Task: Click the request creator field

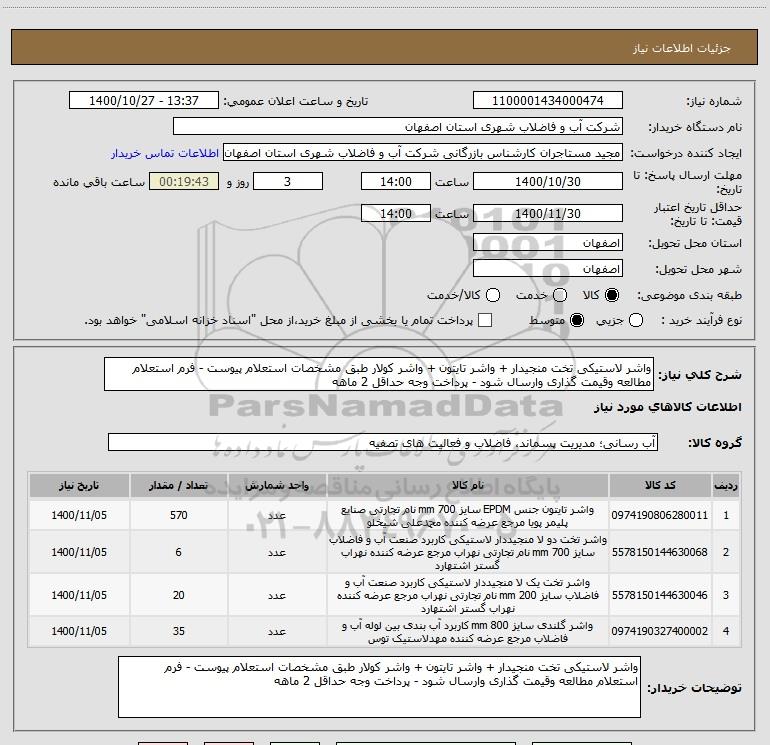Action: (x=423, y=153)
